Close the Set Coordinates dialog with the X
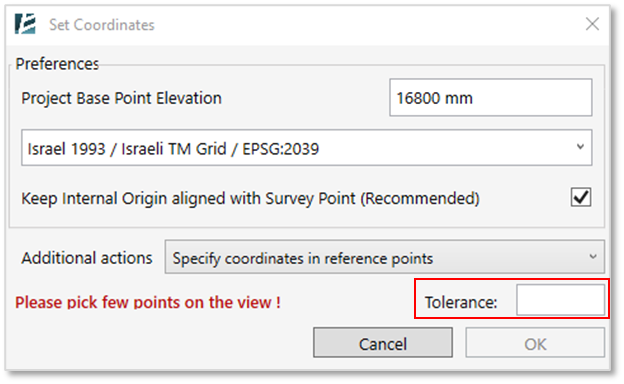The height and width of the screenshot is (384, 624). point(592,24)
